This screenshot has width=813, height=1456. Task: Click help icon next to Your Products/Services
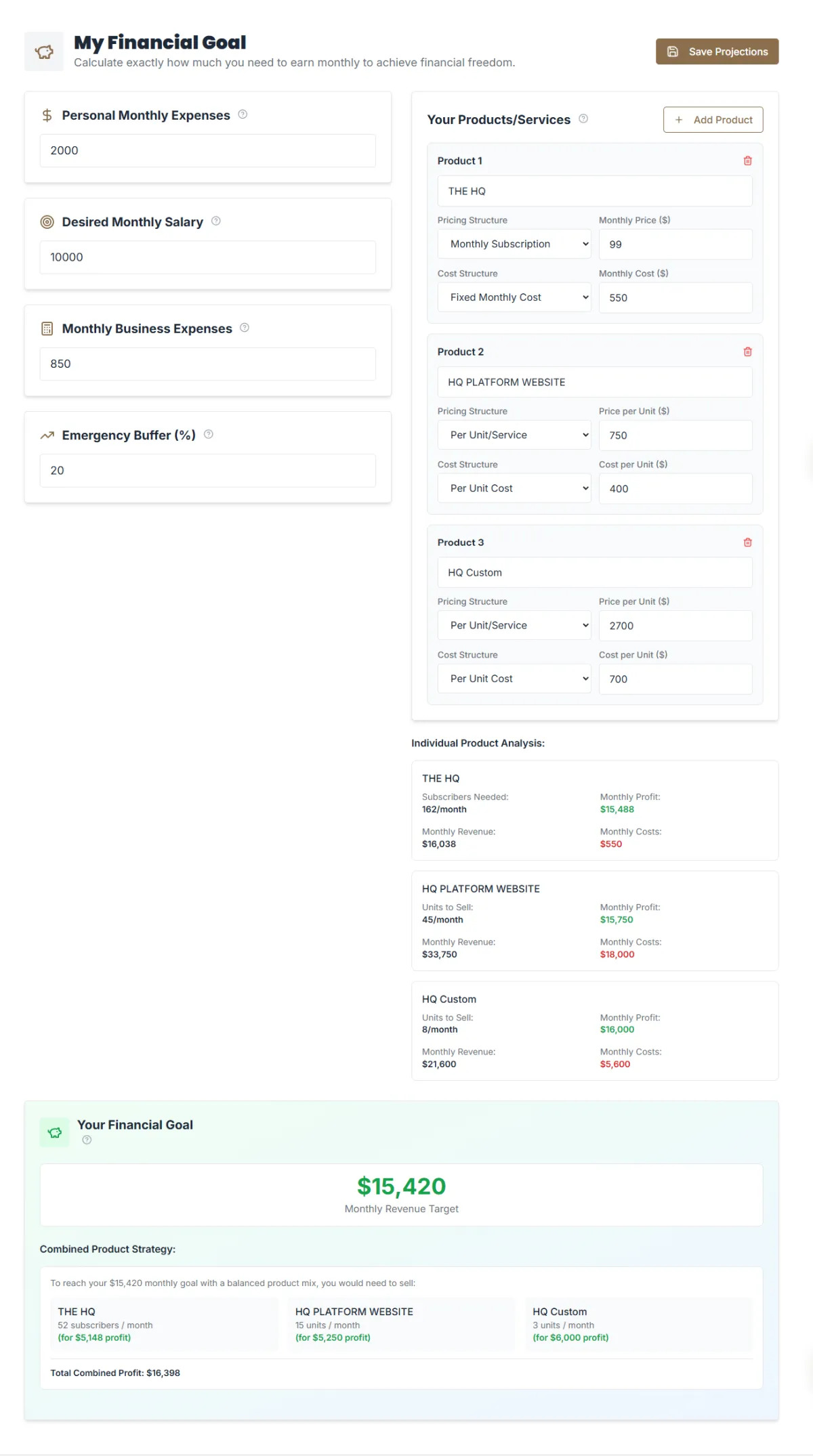point(583,119)
